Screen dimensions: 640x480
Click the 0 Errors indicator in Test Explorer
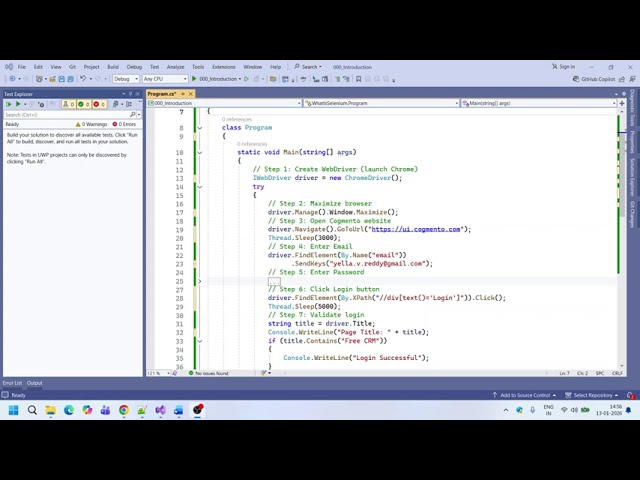[124, 124]
